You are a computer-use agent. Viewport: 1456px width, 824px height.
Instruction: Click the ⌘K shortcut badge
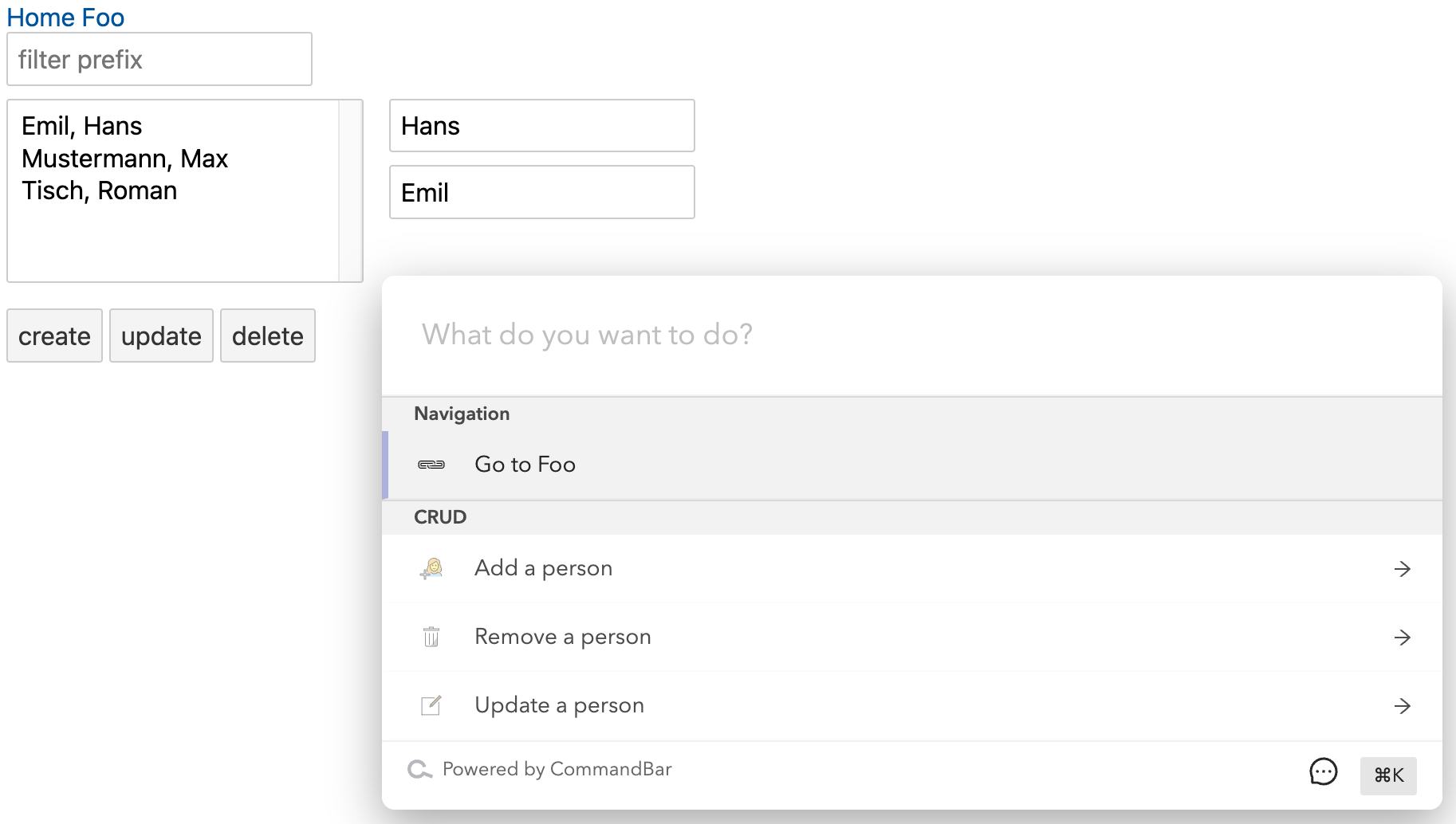point(1388,775)
